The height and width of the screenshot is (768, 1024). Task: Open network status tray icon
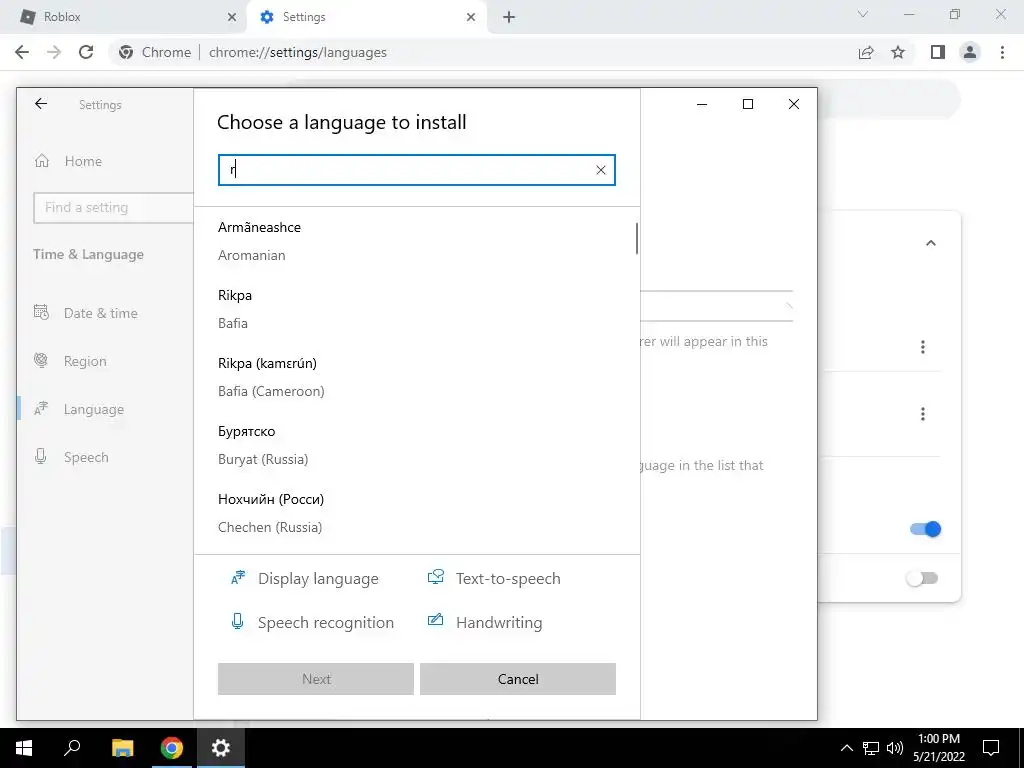click(x=871, y=748)
